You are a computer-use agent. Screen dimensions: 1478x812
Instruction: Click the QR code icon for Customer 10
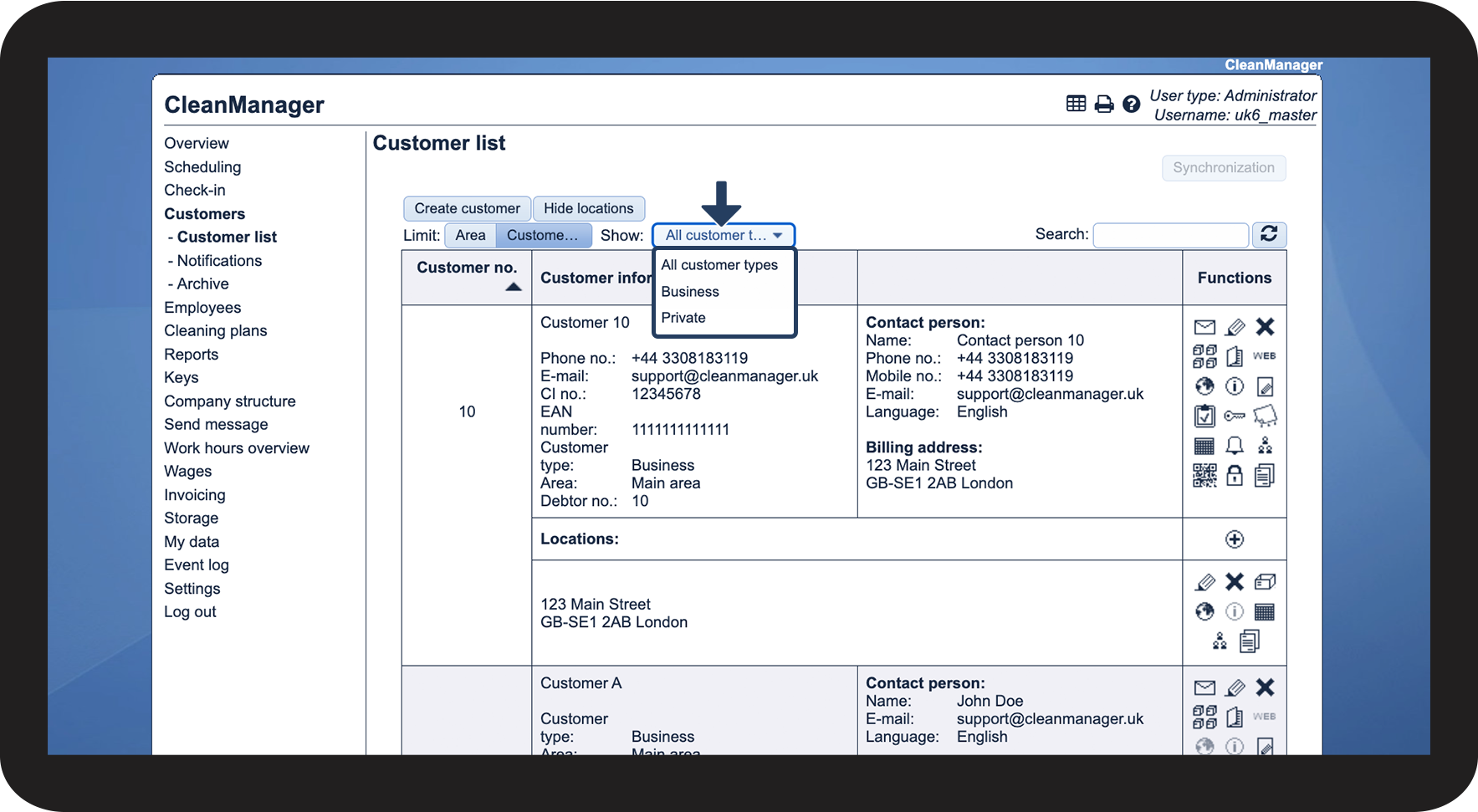click(1204, 476)
